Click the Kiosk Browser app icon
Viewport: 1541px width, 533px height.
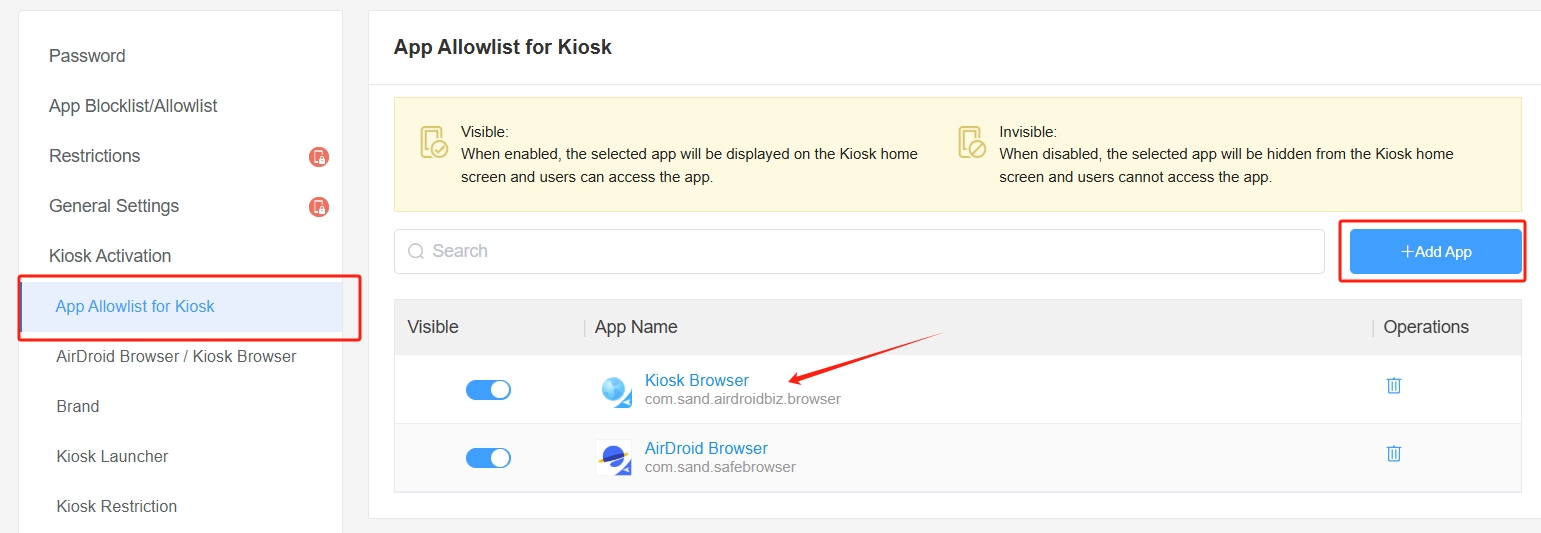tap(615, 390)
